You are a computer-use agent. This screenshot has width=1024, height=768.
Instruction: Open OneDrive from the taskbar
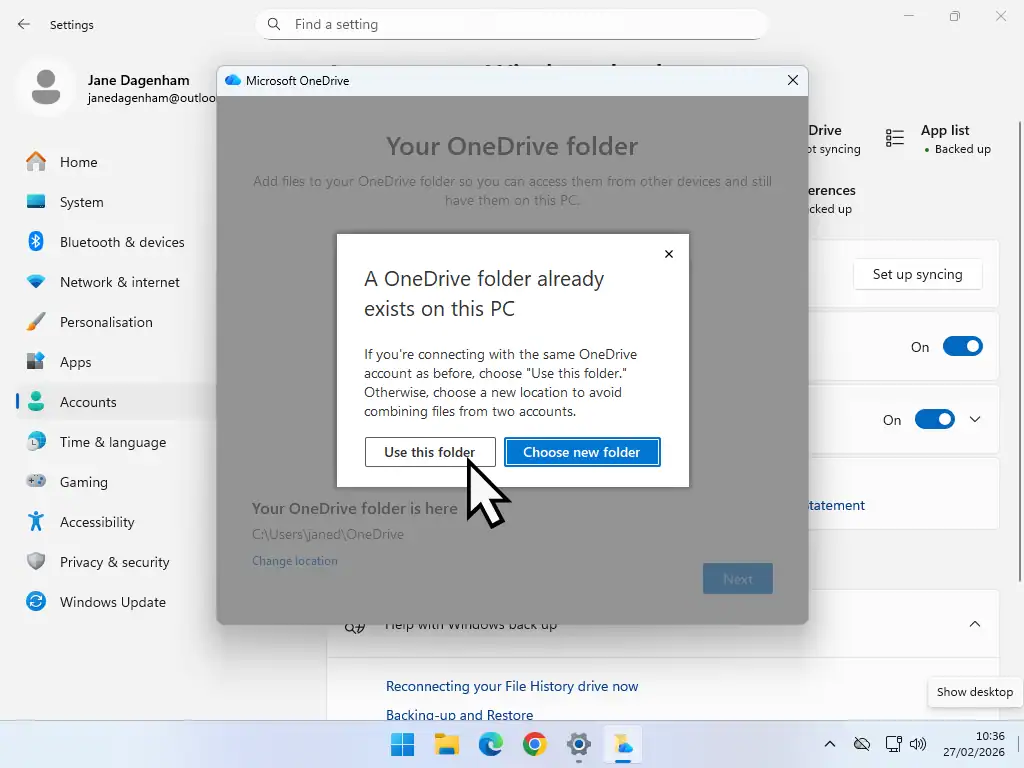pyautogui.click(x=622, y=745)
